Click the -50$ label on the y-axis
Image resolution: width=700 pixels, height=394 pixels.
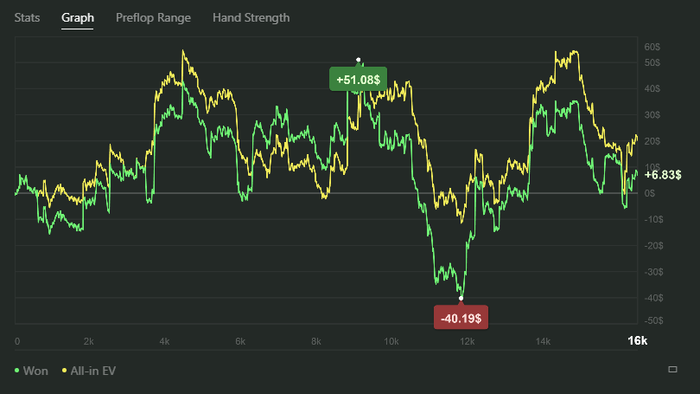[654, 320]
